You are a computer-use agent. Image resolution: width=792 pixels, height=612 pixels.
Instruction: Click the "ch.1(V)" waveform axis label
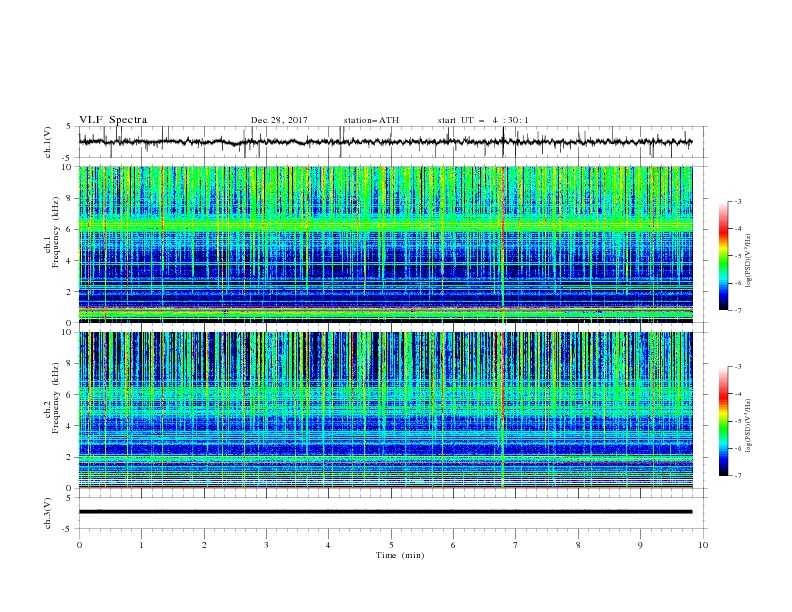[x=48, y=142]
